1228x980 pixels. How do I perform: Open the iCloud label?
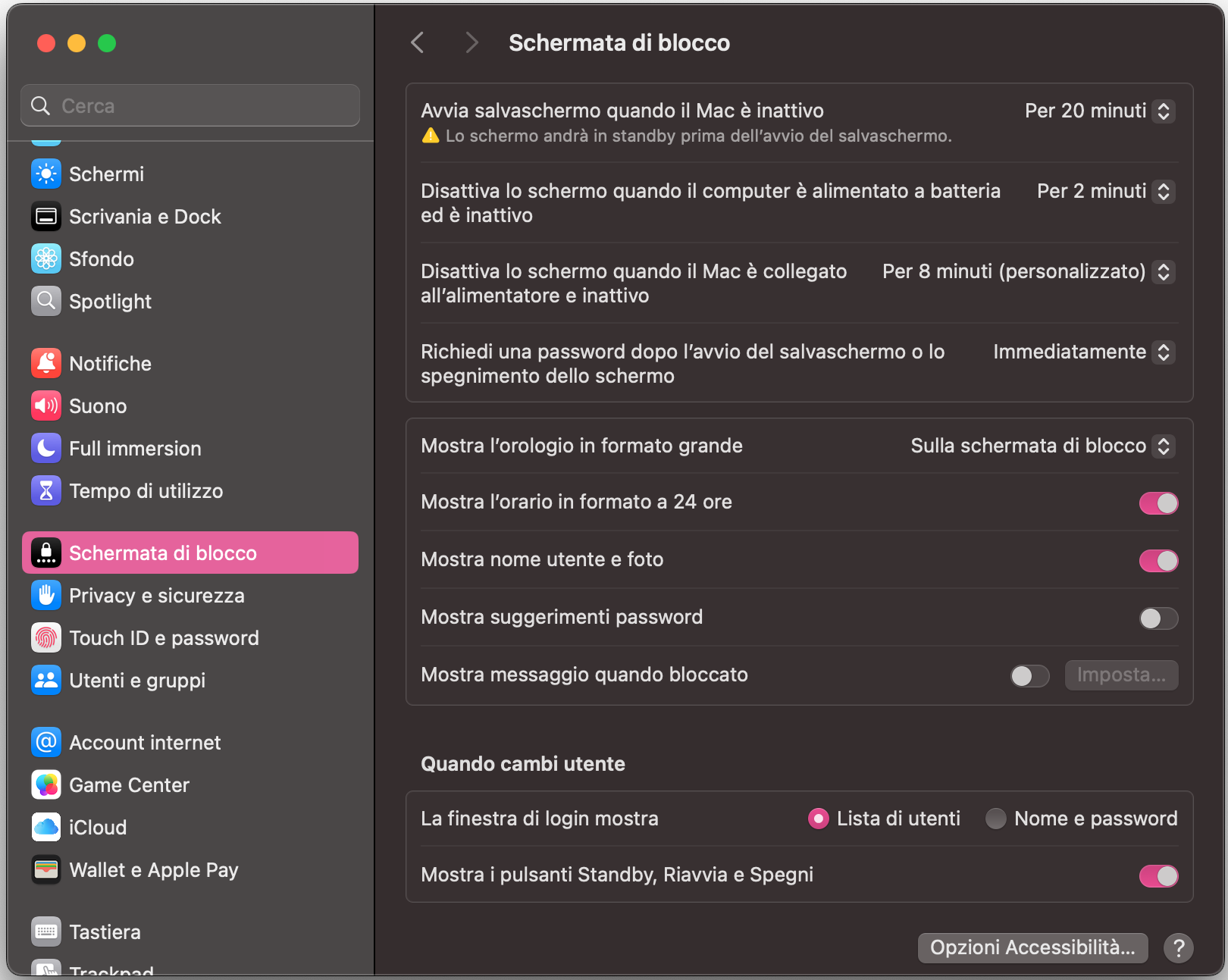(x=98, y=828)
